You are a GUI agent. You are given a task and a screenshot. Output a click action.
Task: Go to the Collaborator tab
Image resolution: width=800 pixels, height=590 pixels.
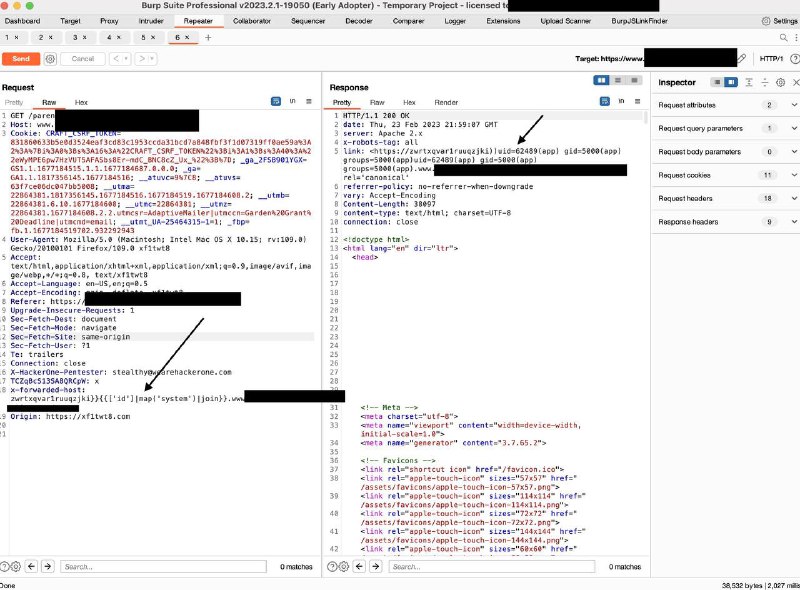(x=252, y=21)
